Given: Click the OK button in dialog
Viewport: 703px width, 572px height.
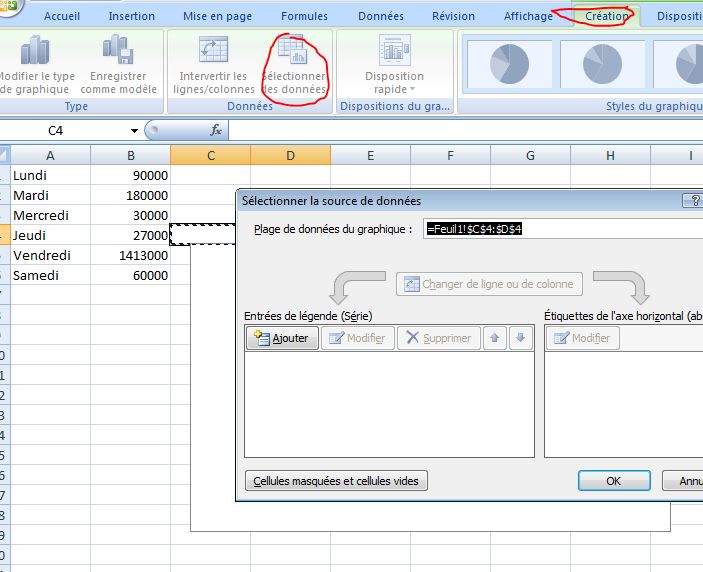Looking at the screenshot, I should pos(614,481).
